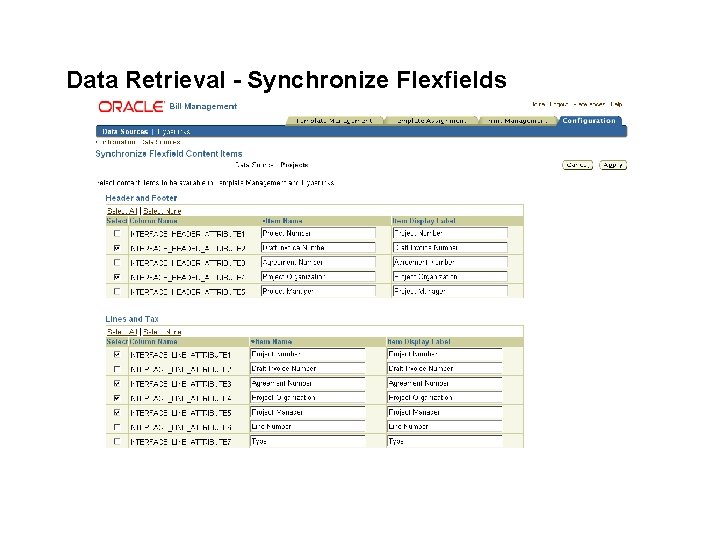
Task: Edit Item Name field for INTERFACE_LINE_ATTRIBUTE7
Action: (308, 441)
